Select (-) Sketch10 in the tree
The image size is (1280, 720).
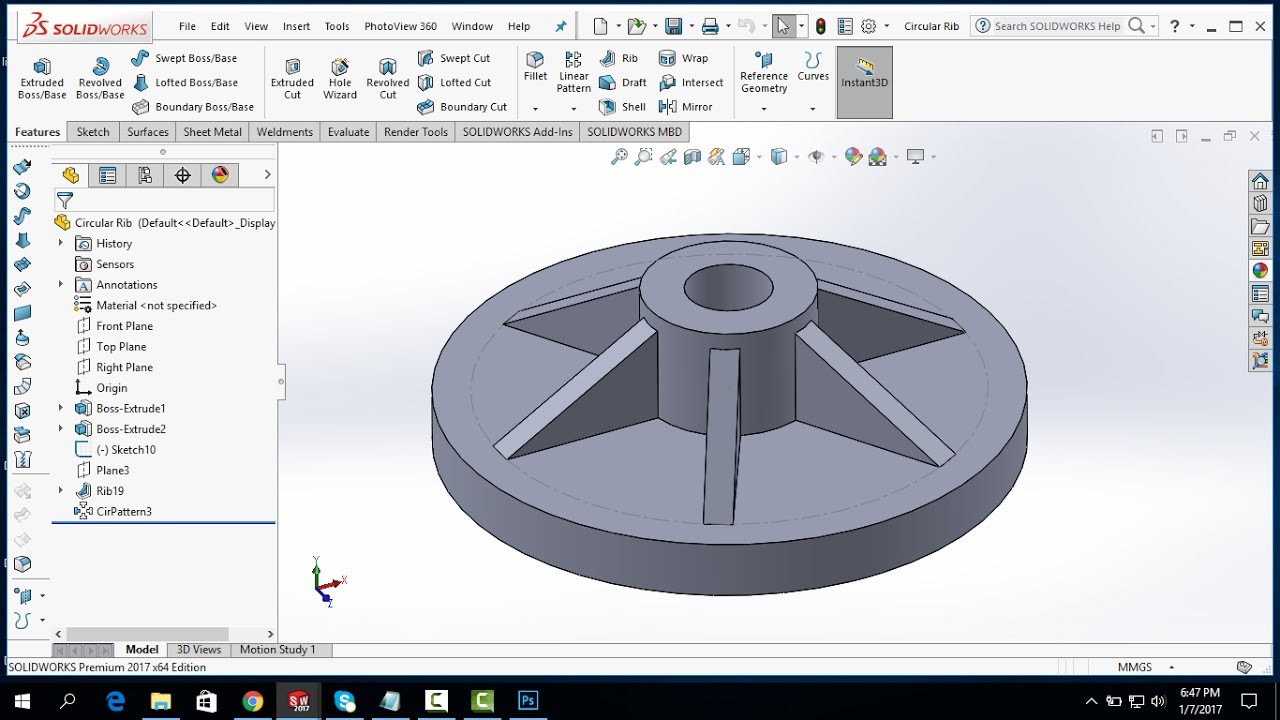coord(115,449)
